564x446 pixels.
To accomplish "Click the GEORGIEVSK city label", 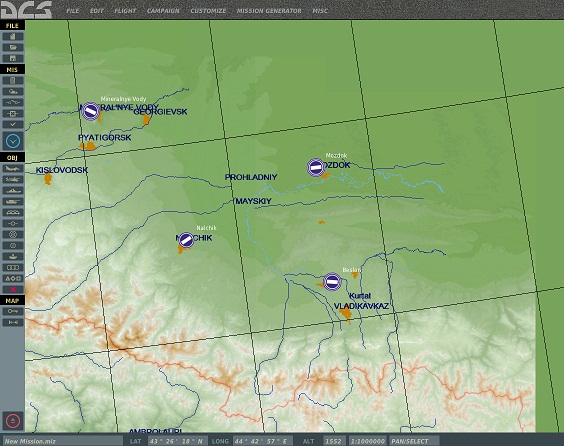I will click(x=160, y=112).
